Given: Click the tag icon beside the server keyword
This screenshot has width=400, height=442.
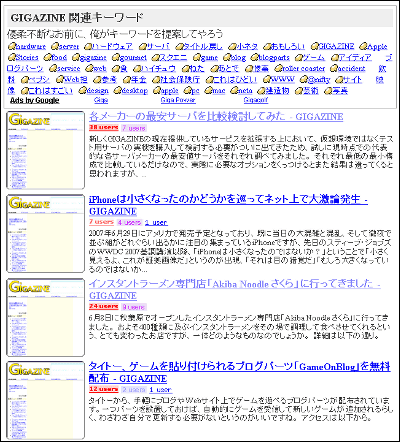Looking at the screenshot, I should pyautogui.click(x=55, y=46).
